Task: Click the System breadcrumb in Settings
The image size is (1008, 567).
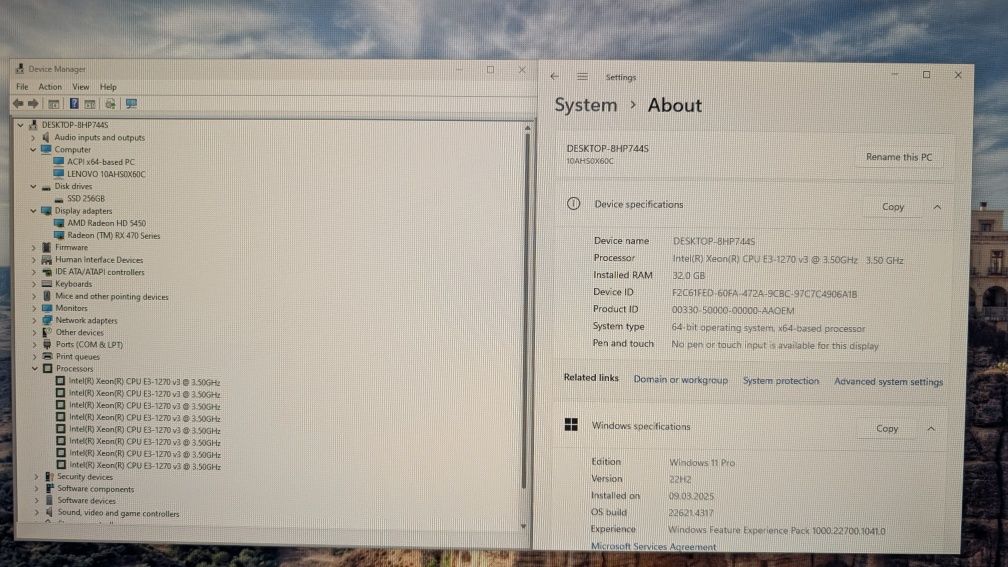Action: point(586,105)
